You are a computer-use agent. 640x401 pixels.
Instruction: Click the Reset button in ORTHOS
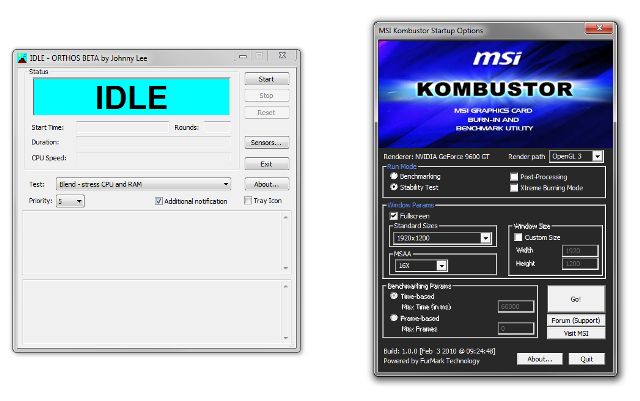tap(267, 112)
